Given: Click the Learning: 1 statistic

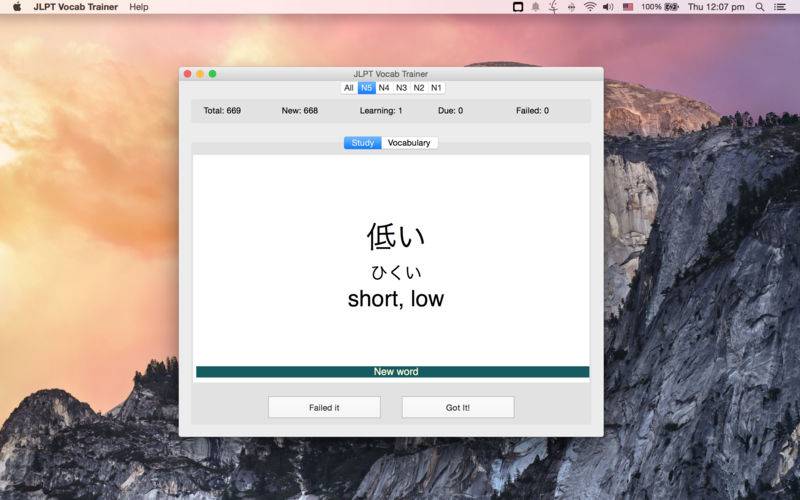Looking at the screenshot, I should 381,111.
